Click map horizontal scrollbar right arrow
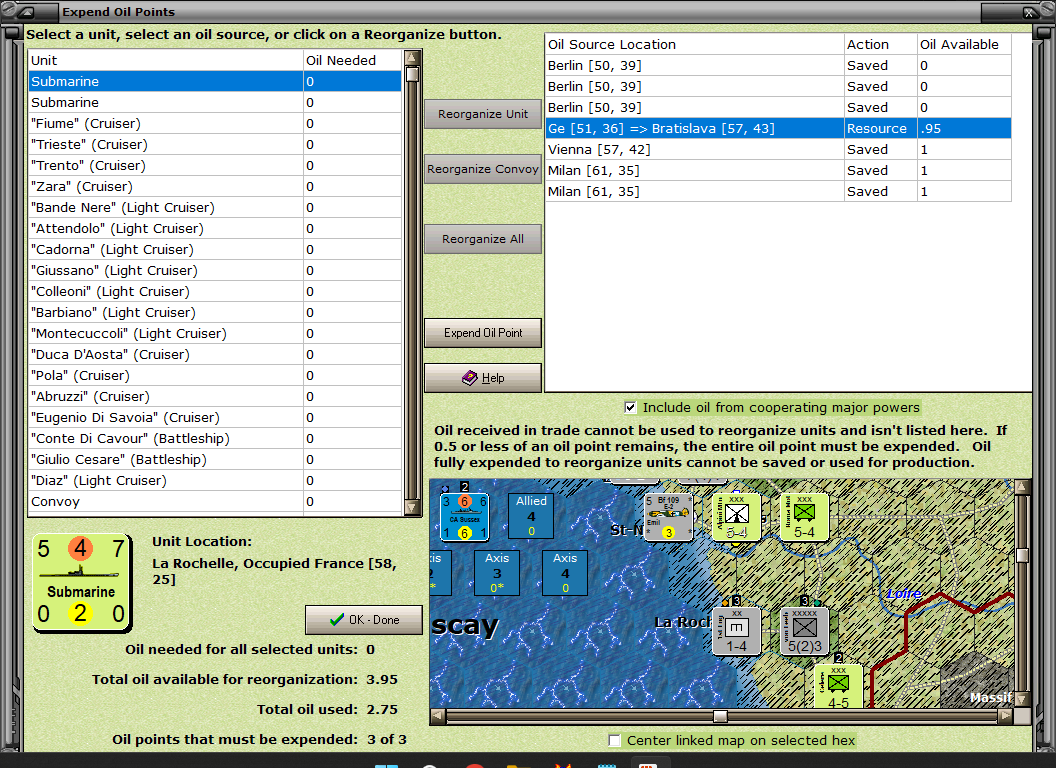 pos(1005,715)
